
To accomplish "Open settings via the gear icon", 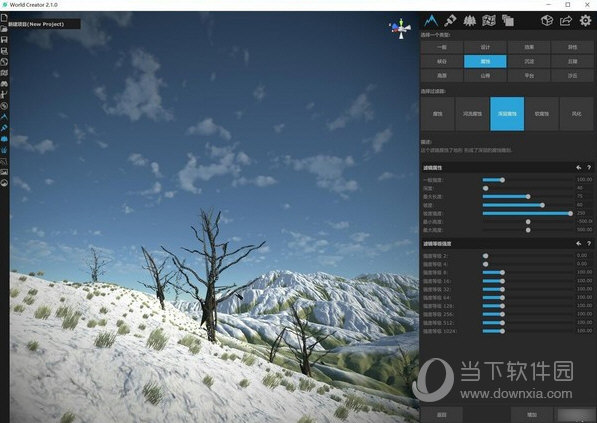I will [x=585, y=20].
